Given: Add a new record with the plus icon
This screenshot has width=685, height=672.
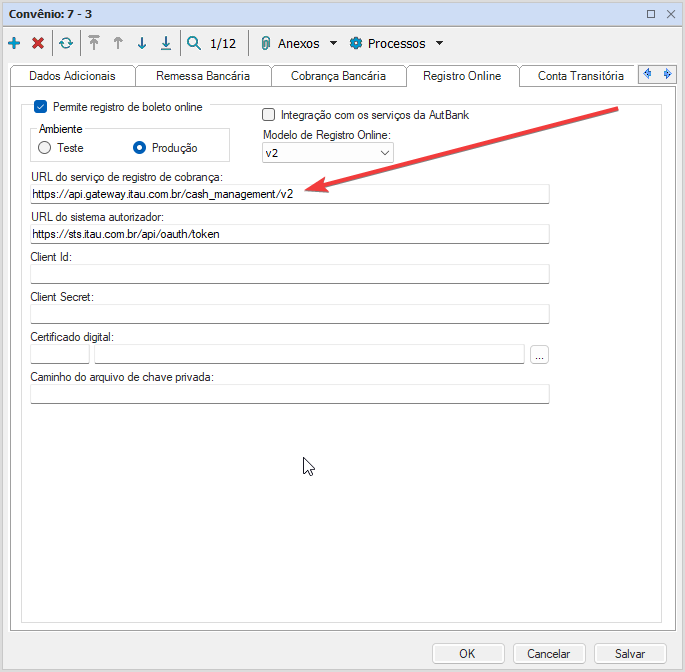Looking at the screenshot, I should 14,43.
